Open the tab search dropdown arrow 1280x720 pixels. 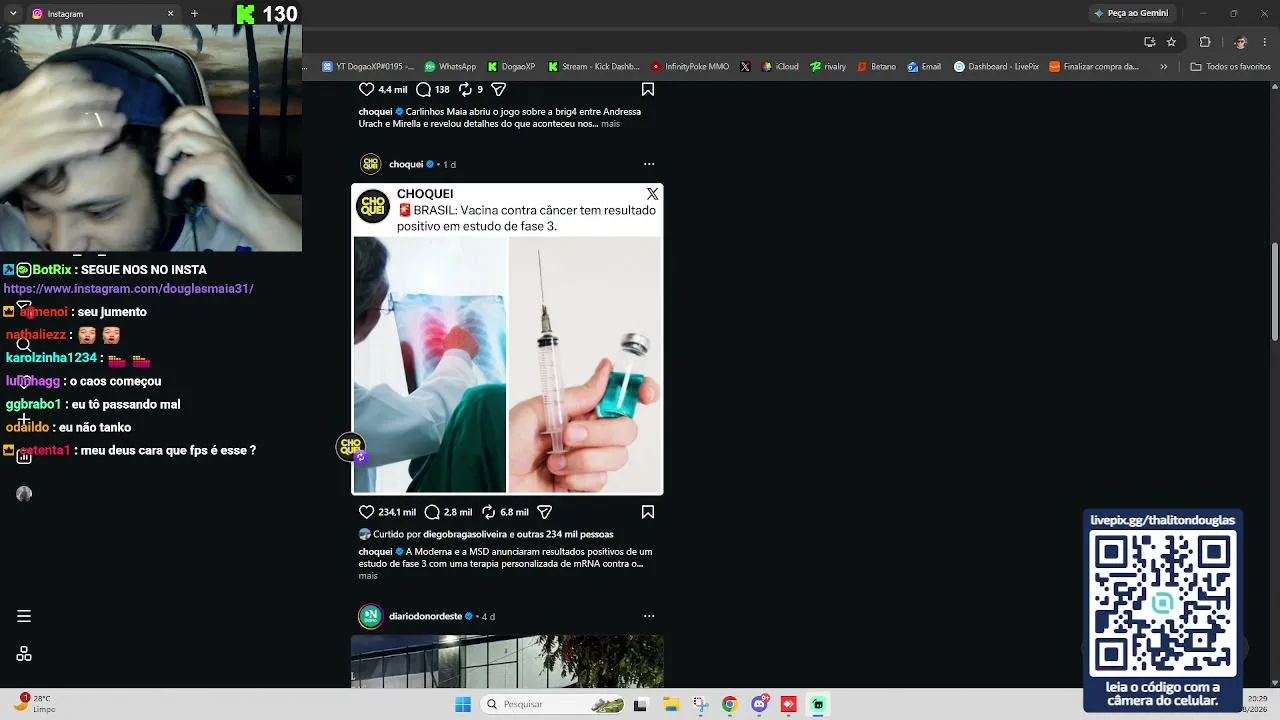13,14
